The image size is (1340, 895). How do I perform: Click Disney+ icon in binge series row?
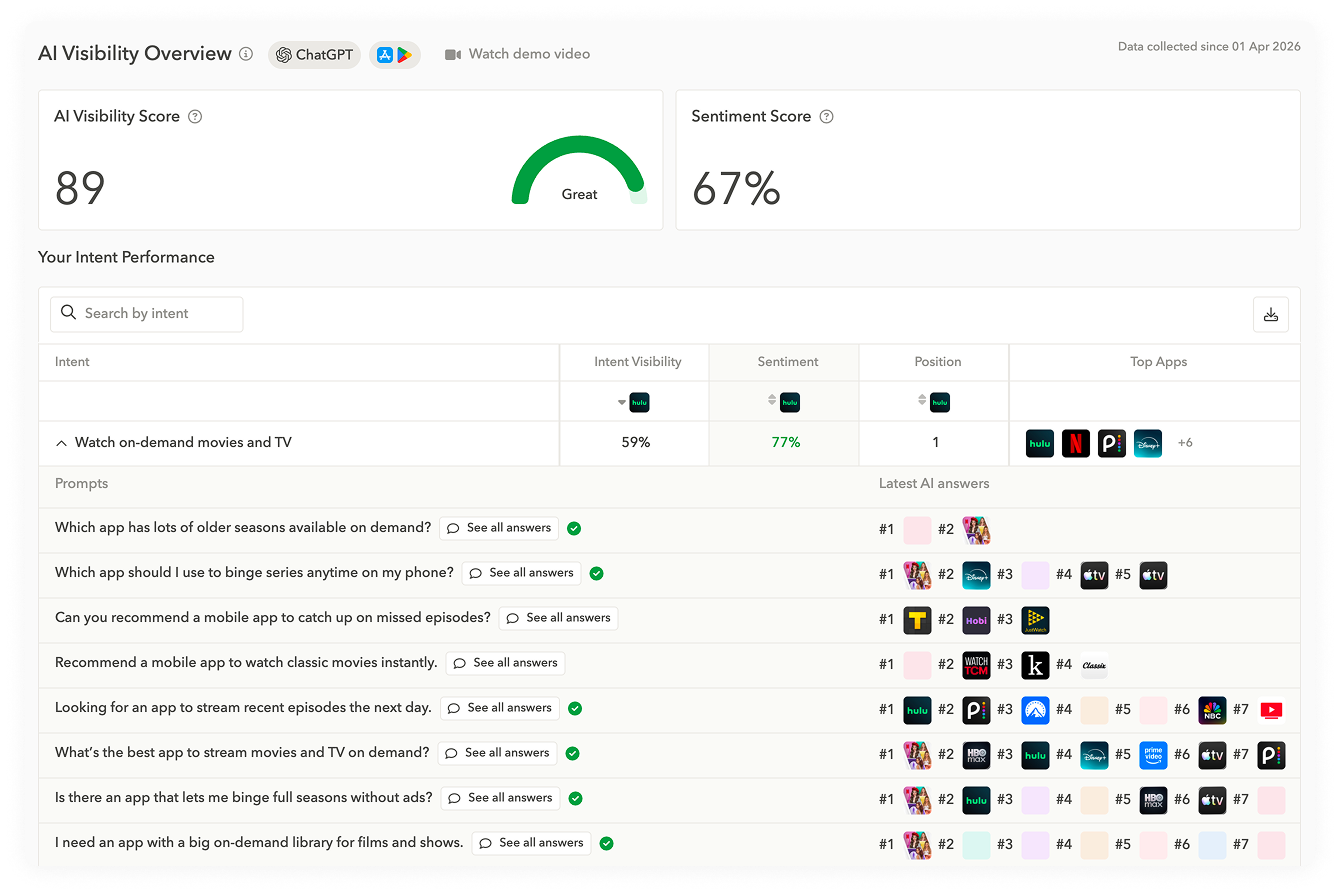[976, 575]
